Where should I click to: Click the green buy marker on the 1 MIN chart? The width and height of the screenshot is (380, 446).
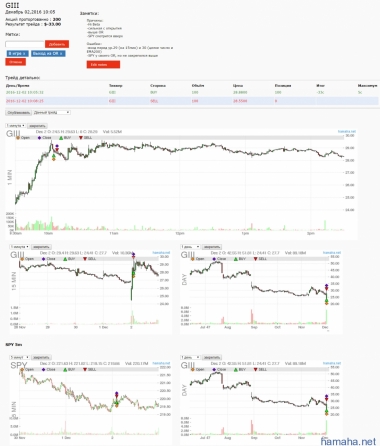54,156
